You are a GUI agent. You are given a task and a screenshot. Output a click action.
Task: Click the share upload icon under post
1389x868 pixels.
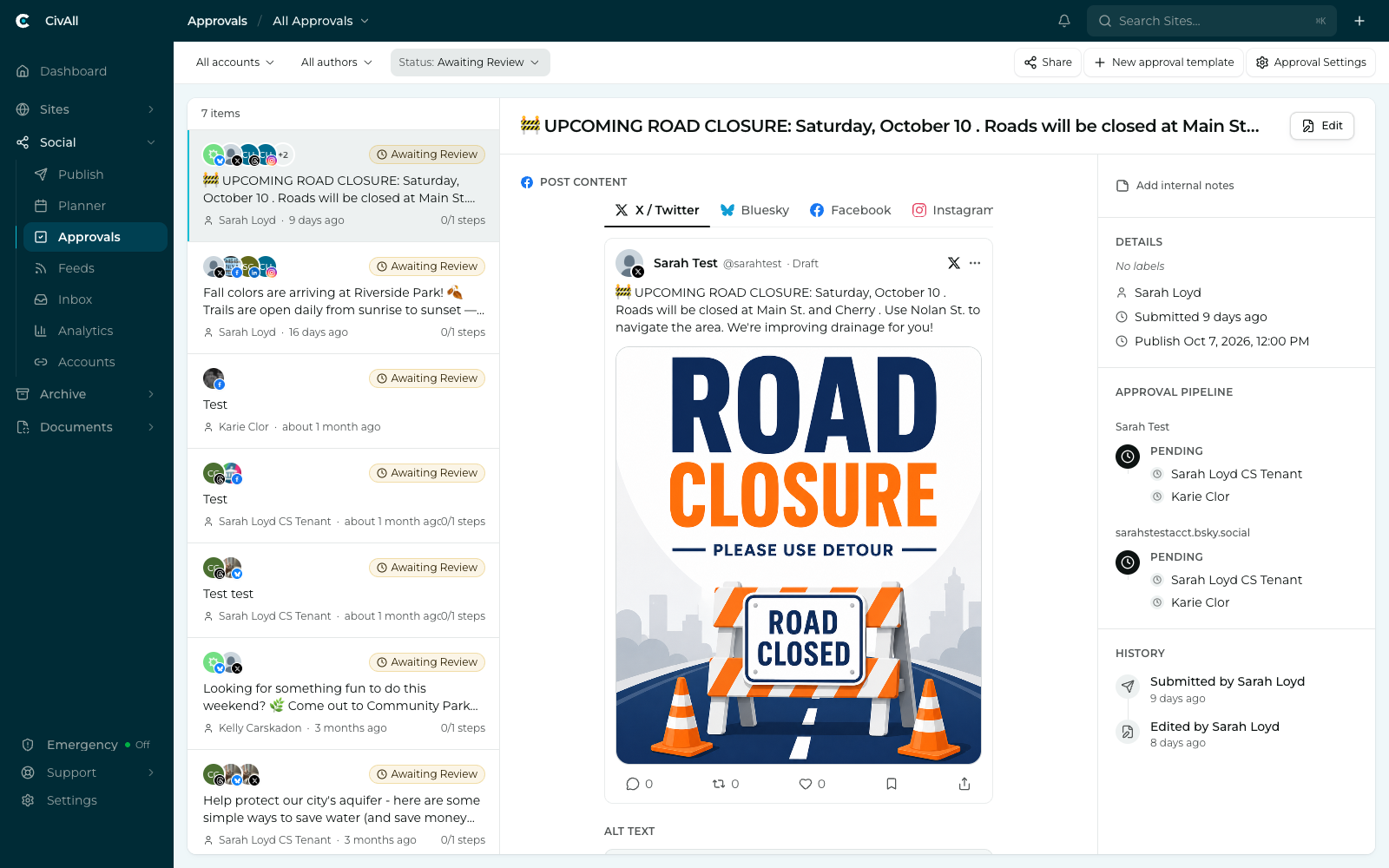(x=964, y=784)
